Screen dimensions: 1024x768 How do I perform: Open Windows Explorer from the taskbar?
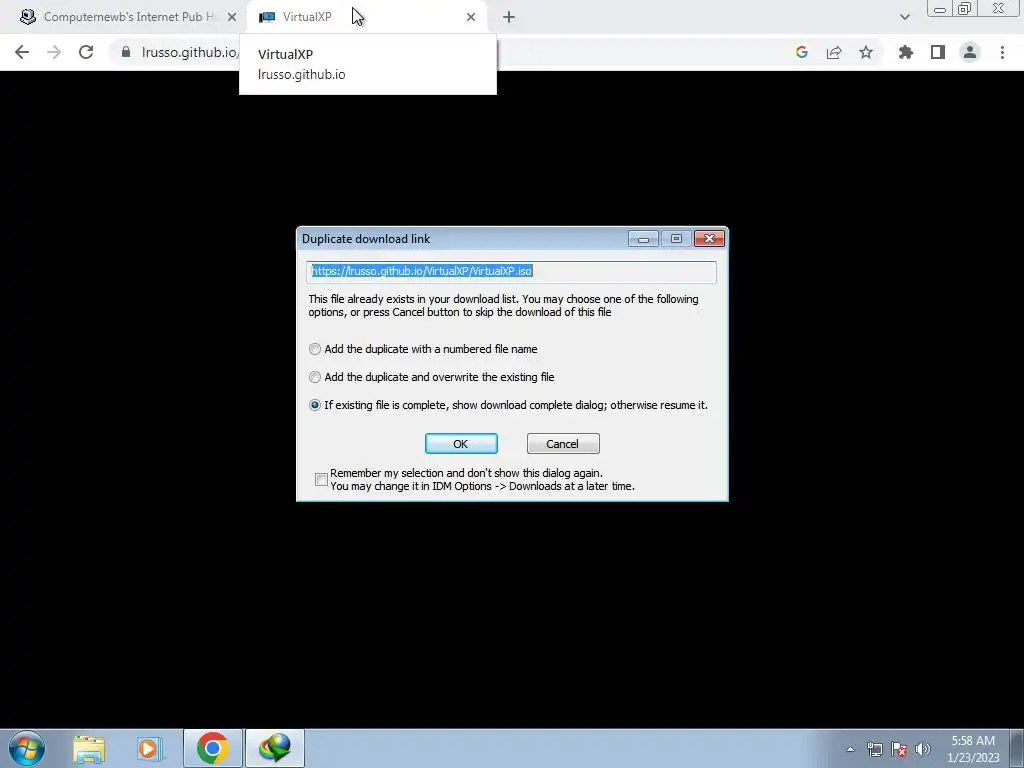point(89,748)
